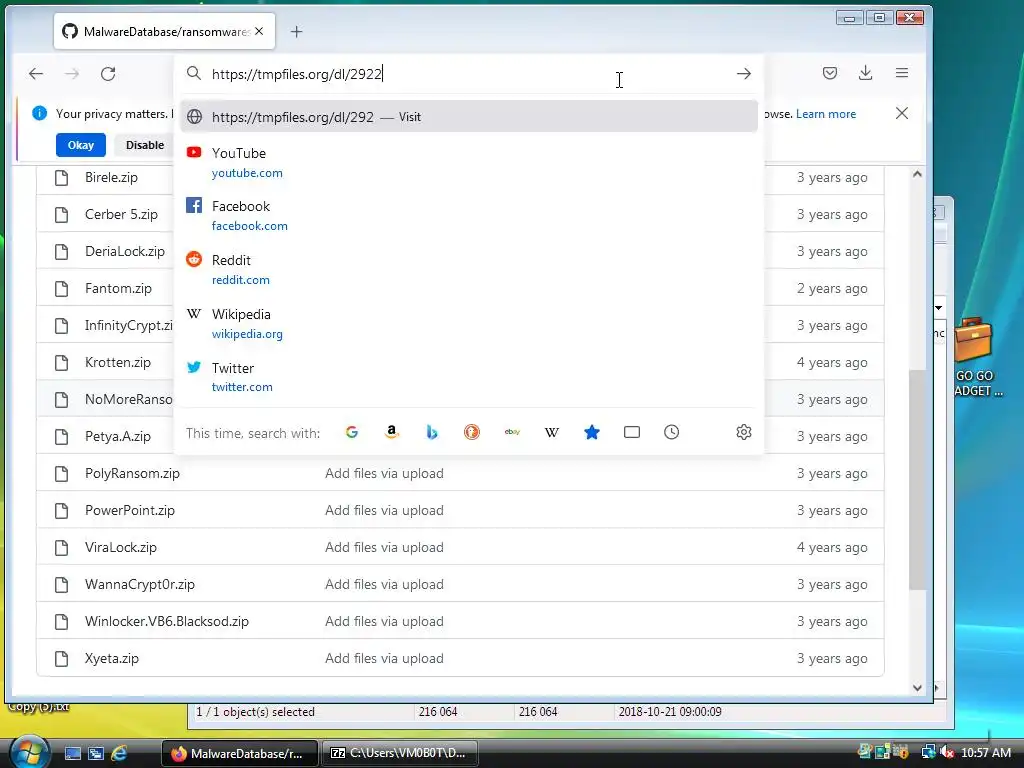Click the muted volume tray icon
1024x768 pixels.
point(947,753)
